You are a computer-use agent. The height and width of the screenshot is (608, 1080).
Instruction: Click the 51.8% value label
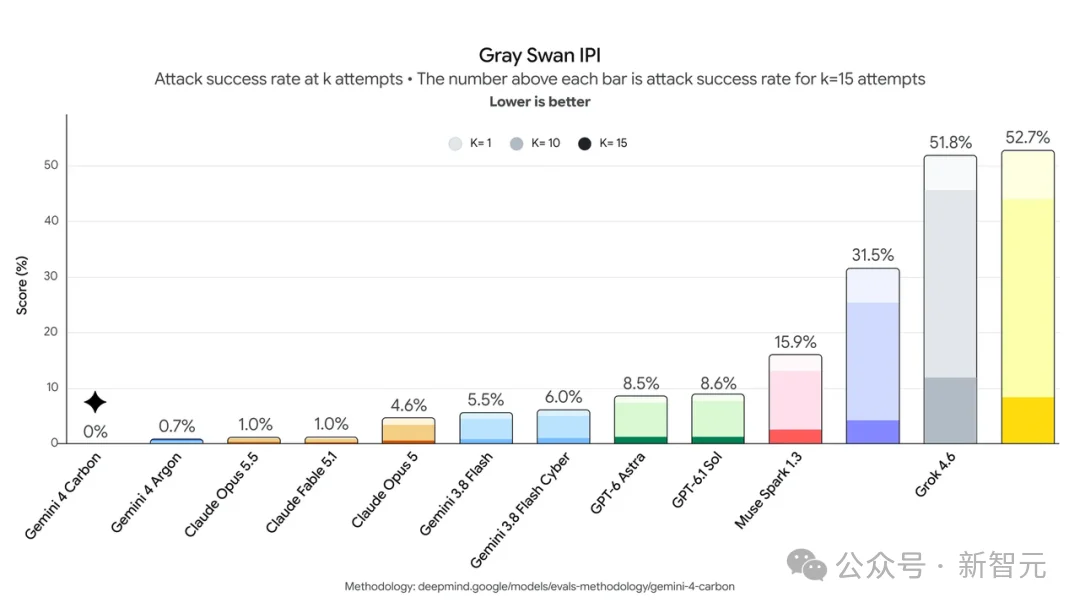coord(951,143)
